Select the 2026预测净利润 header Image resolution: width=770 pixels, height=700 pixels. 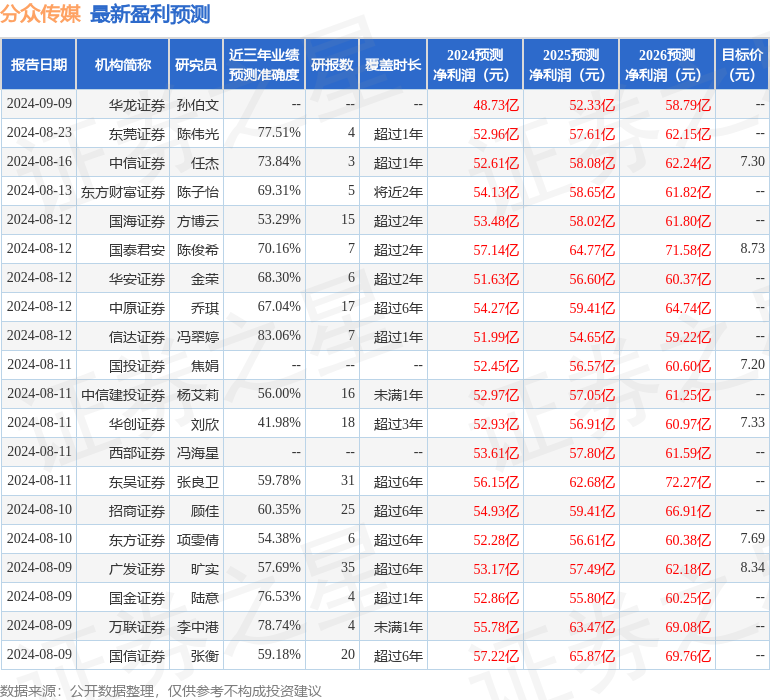(x=667, y=65)
